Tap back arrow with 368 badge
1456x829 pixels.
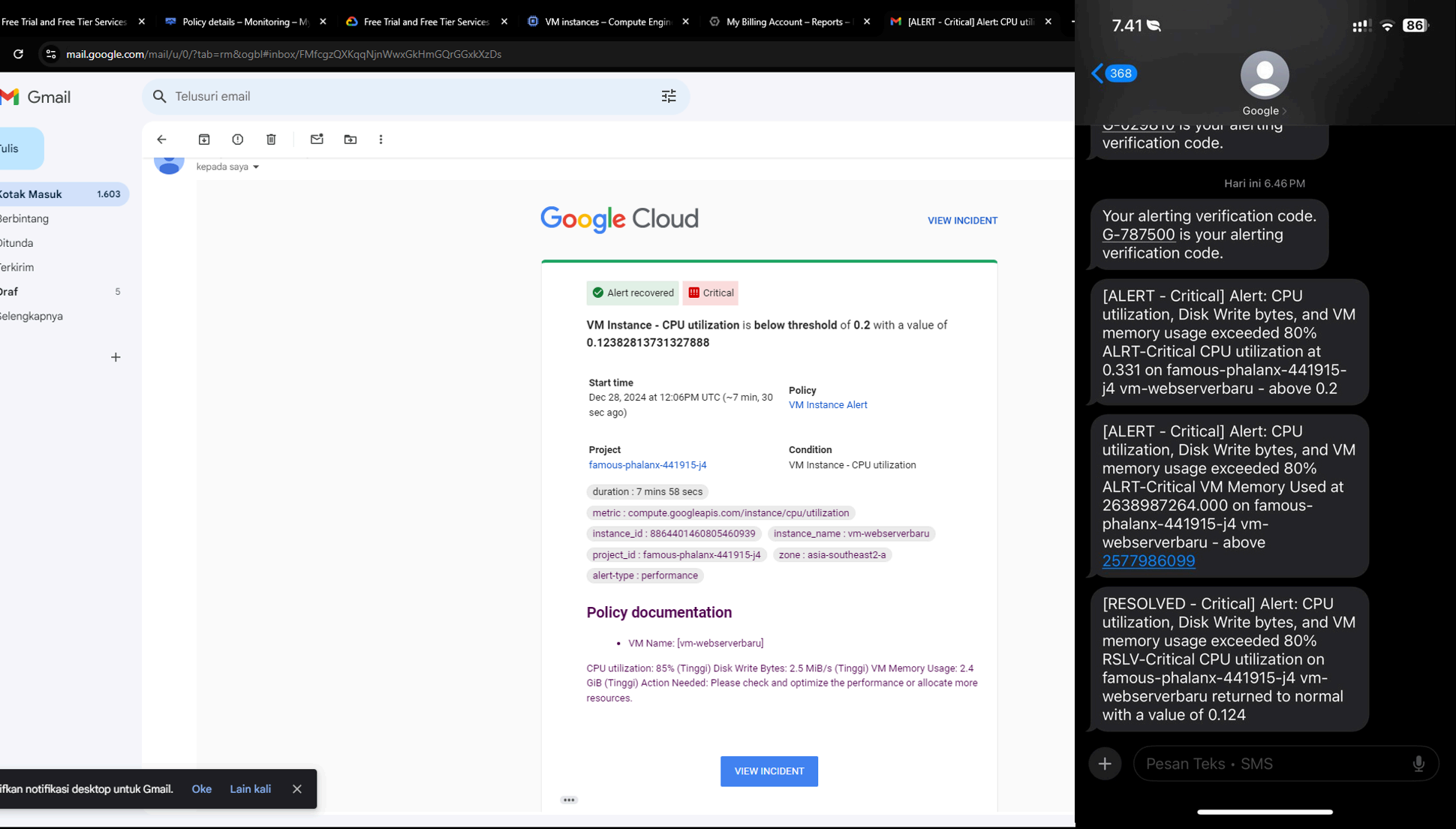tap(1115, 74)
